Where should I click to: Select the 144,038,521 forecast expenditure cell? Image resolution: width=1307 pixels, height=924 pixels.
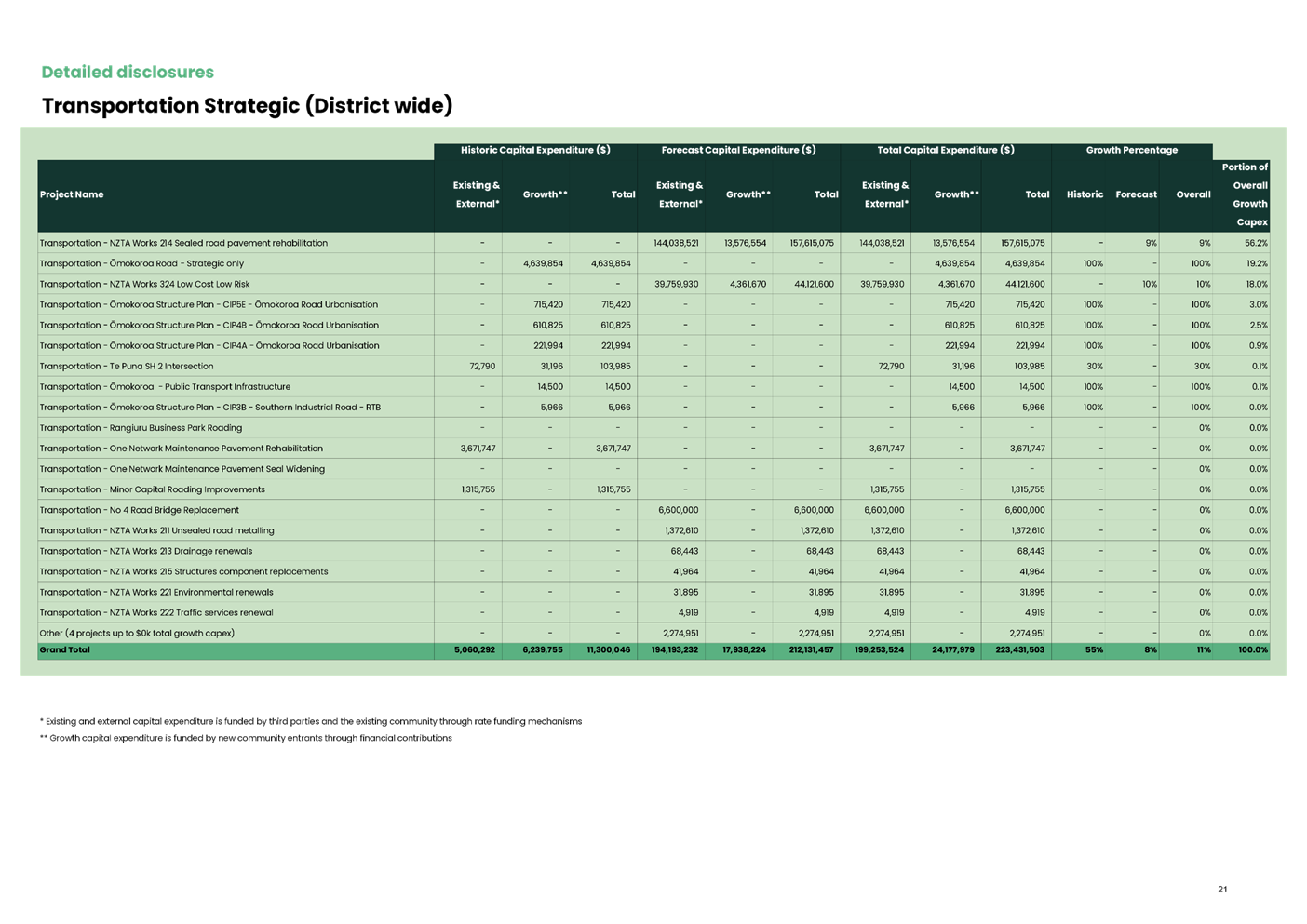(x=676, y=242)
